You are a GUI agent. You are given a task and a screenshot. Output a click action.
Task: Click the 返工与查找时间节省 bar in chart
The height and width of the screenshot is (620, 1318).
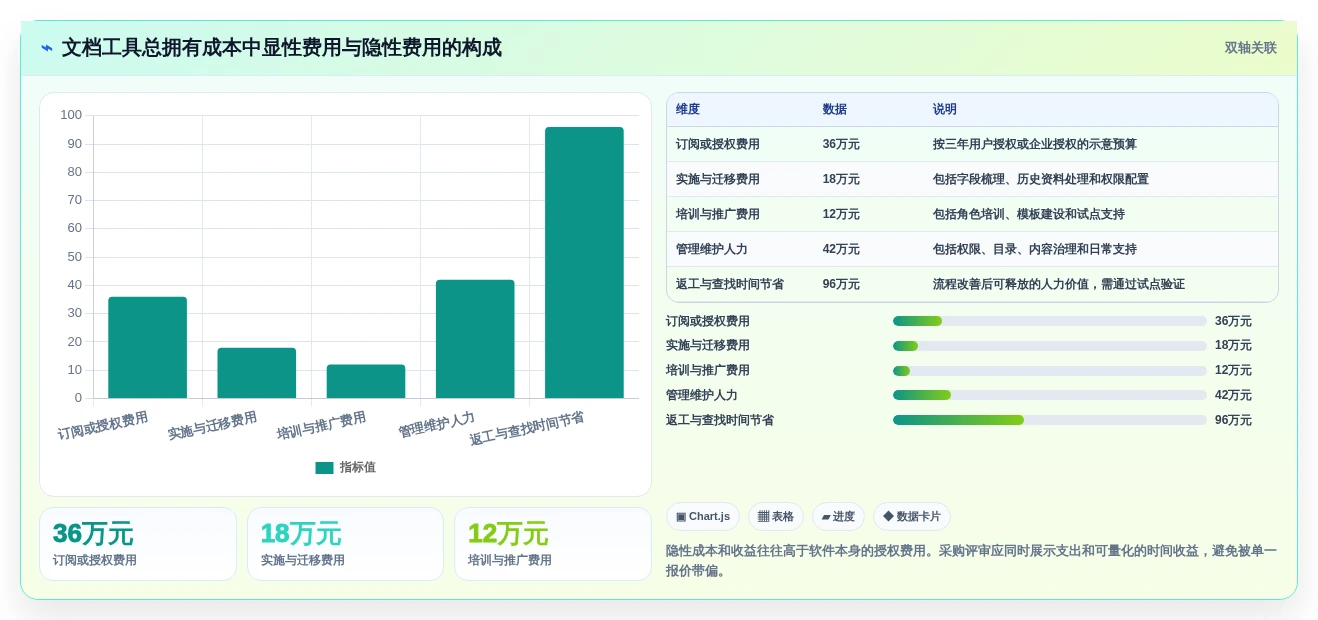coord(584,262)
